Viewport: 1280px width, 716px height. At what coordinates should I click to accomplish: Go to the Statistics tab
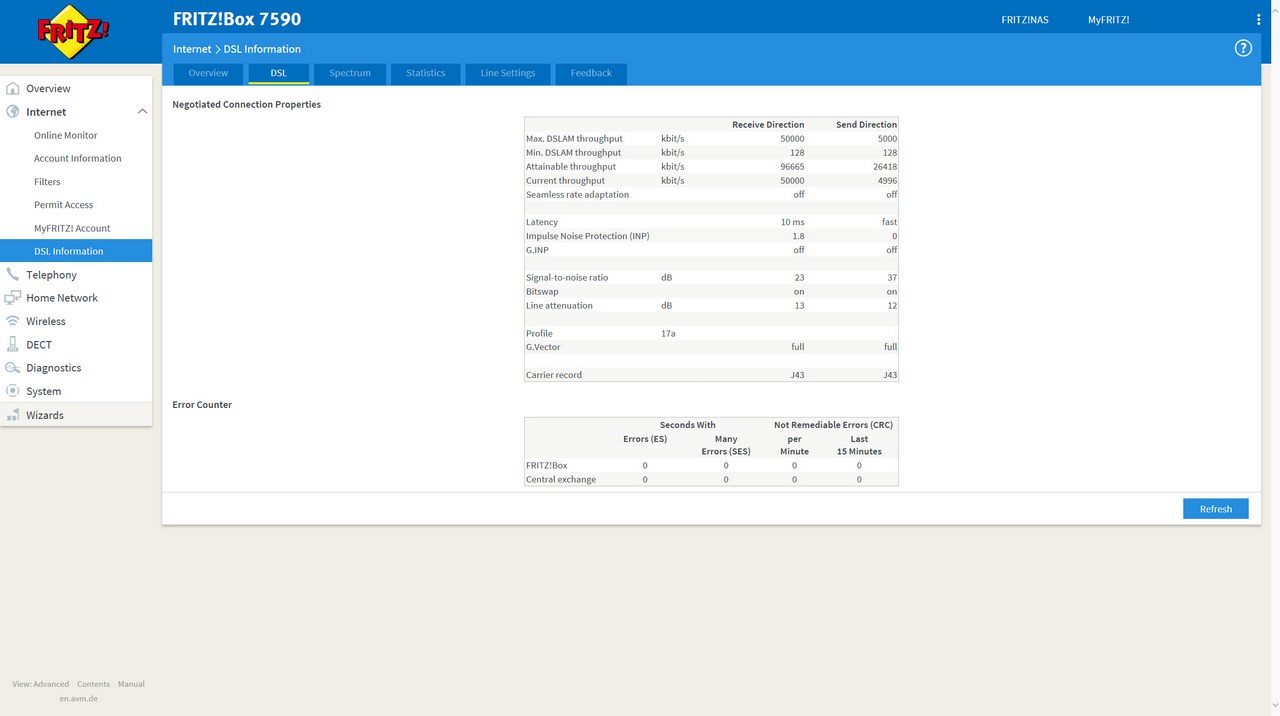click(x=426, y=73)
